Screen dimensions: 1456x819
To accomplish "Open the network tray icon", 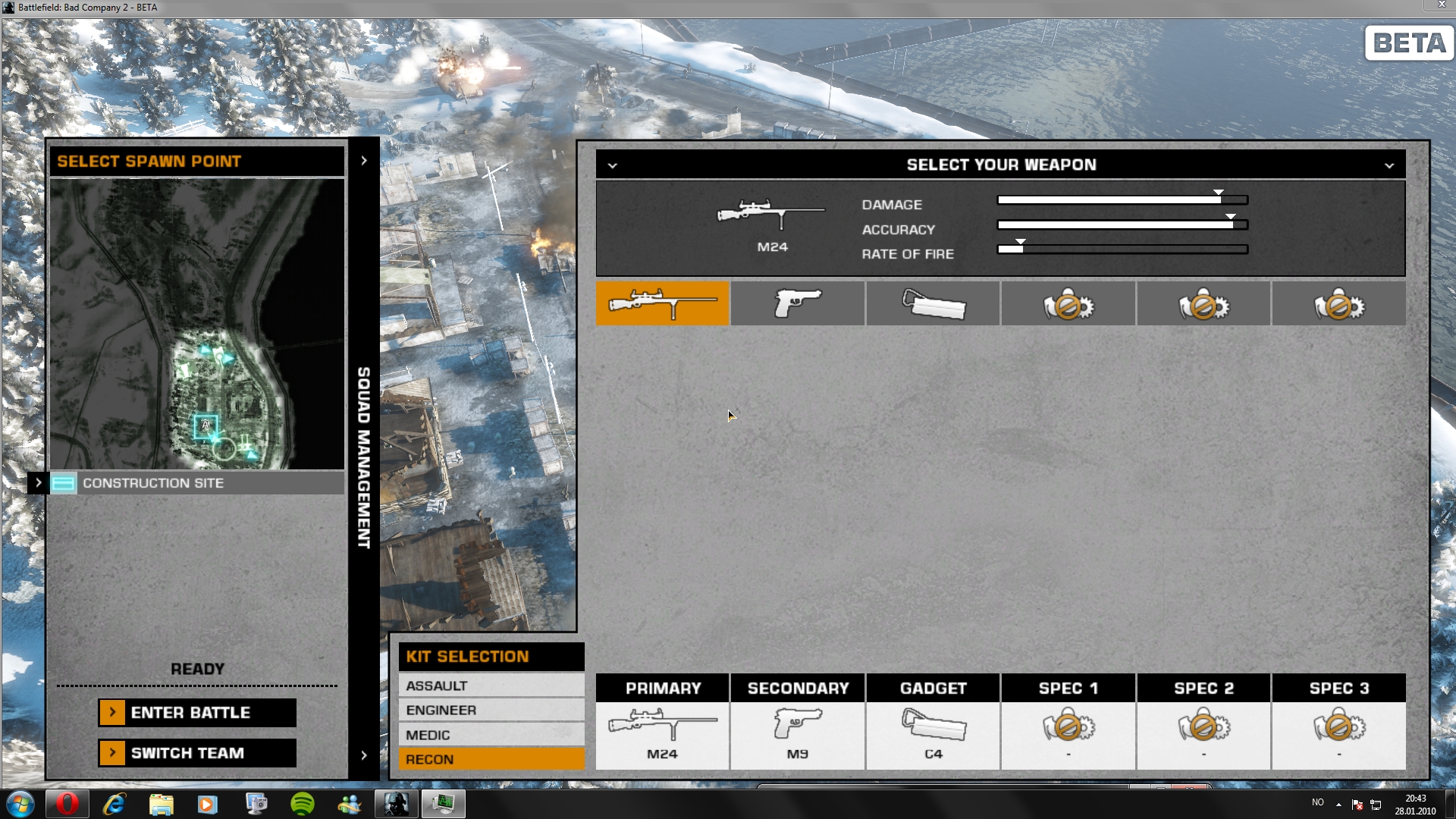I will tap(1376, 805).
